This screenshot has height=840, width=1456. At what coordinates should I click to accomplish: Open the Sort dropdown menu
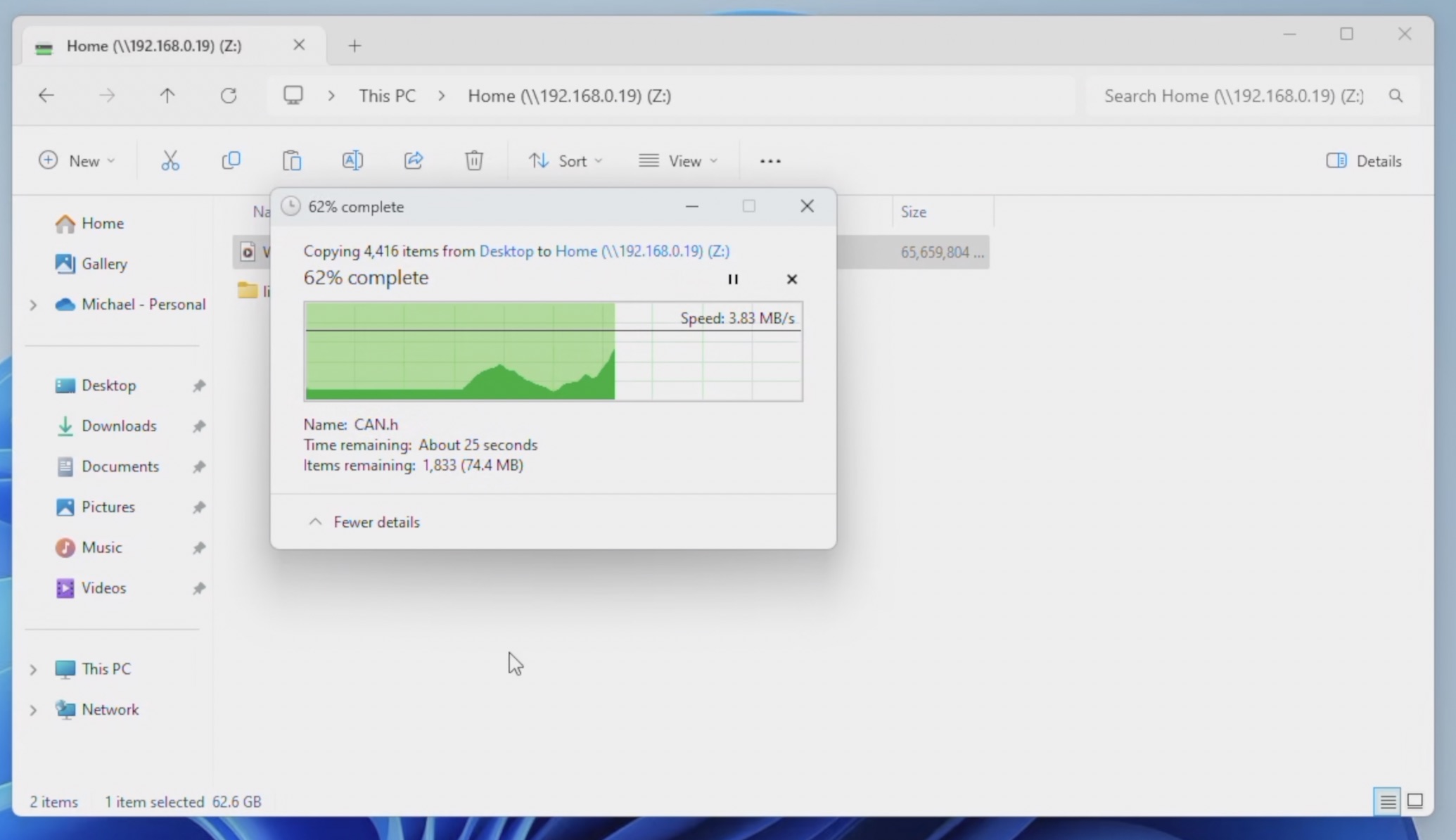(566, 161)
